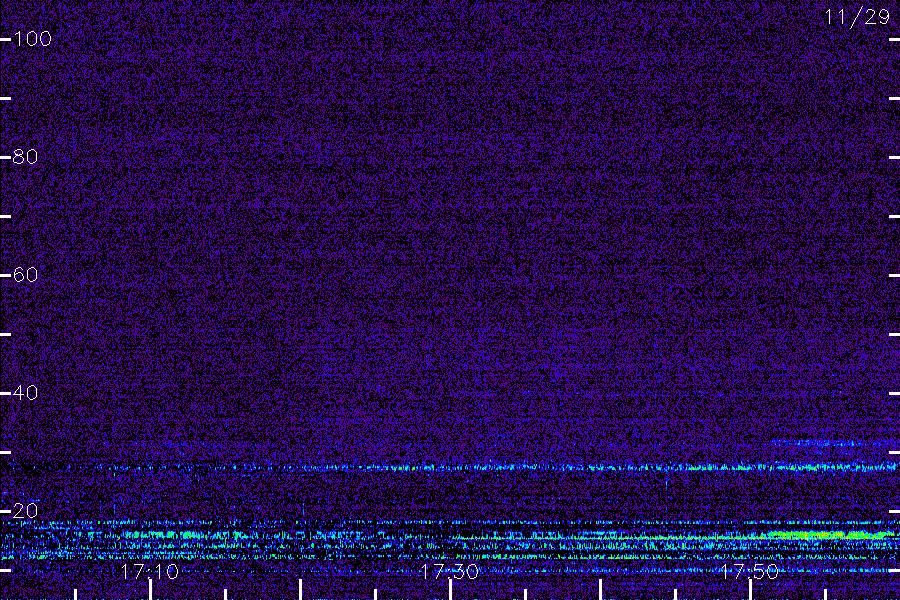The image size is (900, 600).
Task: Click the 17:30 time label
Action: (x=449, y=572)
